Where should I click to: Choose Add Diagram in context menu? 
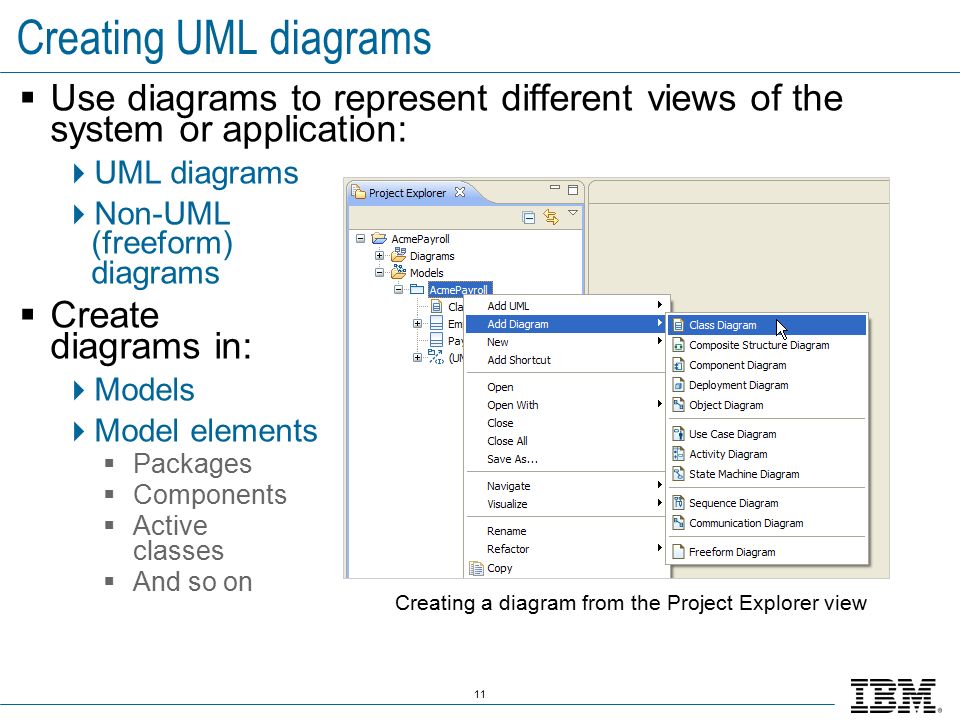click(x=566, y=324)
